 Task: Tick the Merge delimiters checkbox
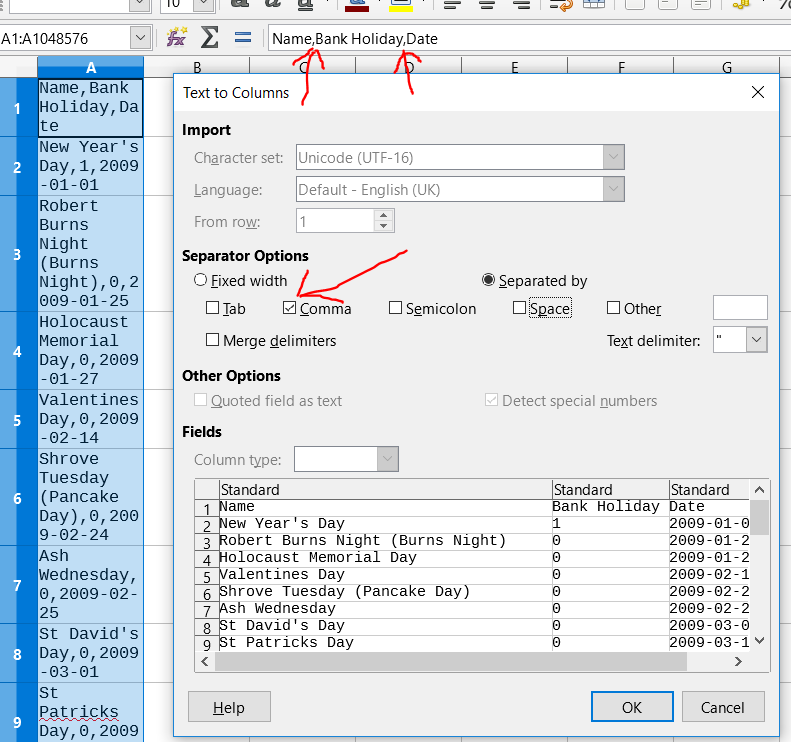click(212, 340)
